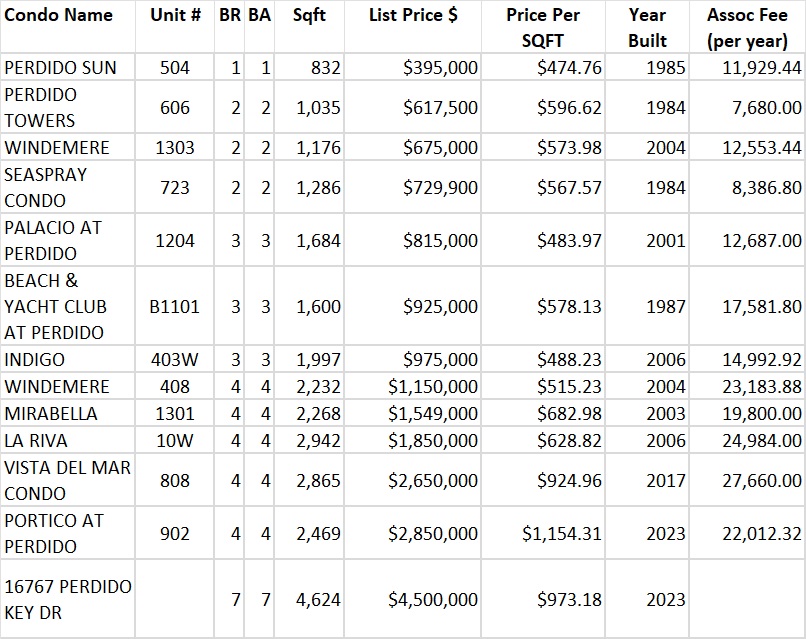Select the Year Built header cell
This screenshot has width=806, height=639.
pyautogui.click(x=647, y=28)
